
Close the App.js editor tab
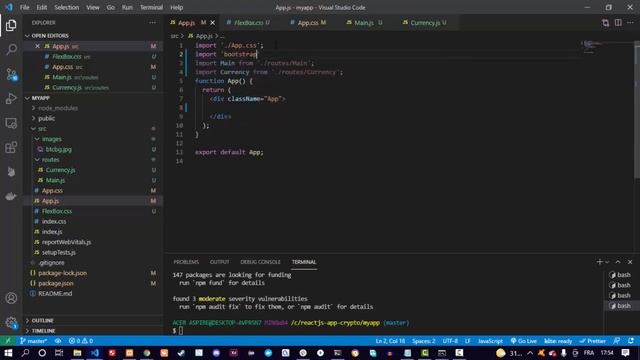pyautogui.click(x=212, y=22)
